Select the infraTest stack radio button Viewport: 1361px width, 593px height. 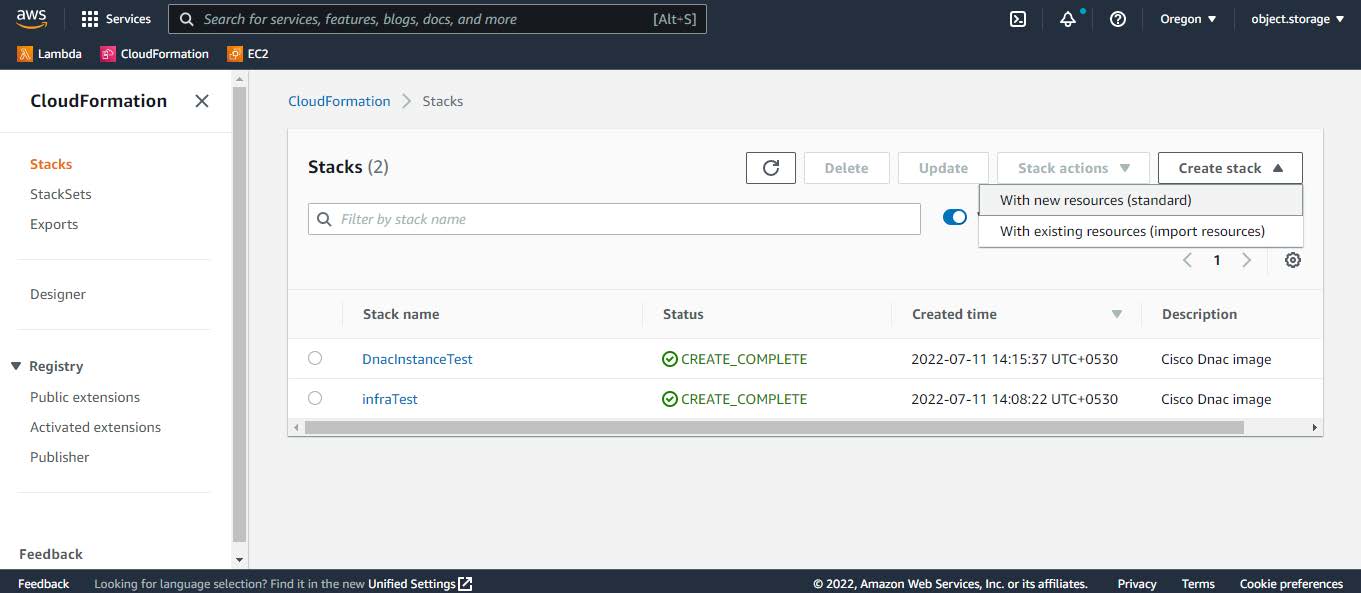click(x=315, y=398)
